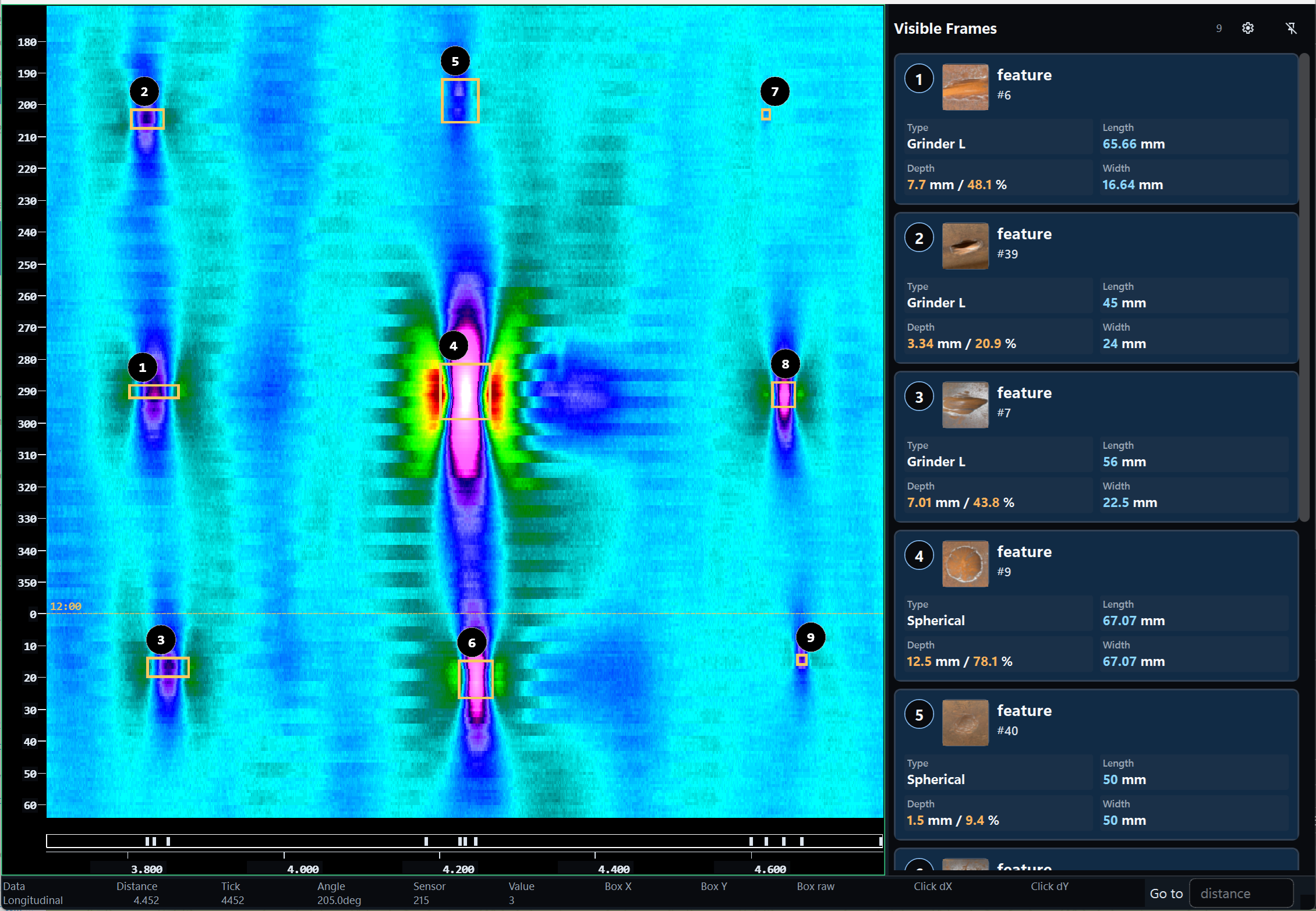Open thumbnail of feature #6
This screenshot has height=911, width=1316.
[x=965, y=87]
